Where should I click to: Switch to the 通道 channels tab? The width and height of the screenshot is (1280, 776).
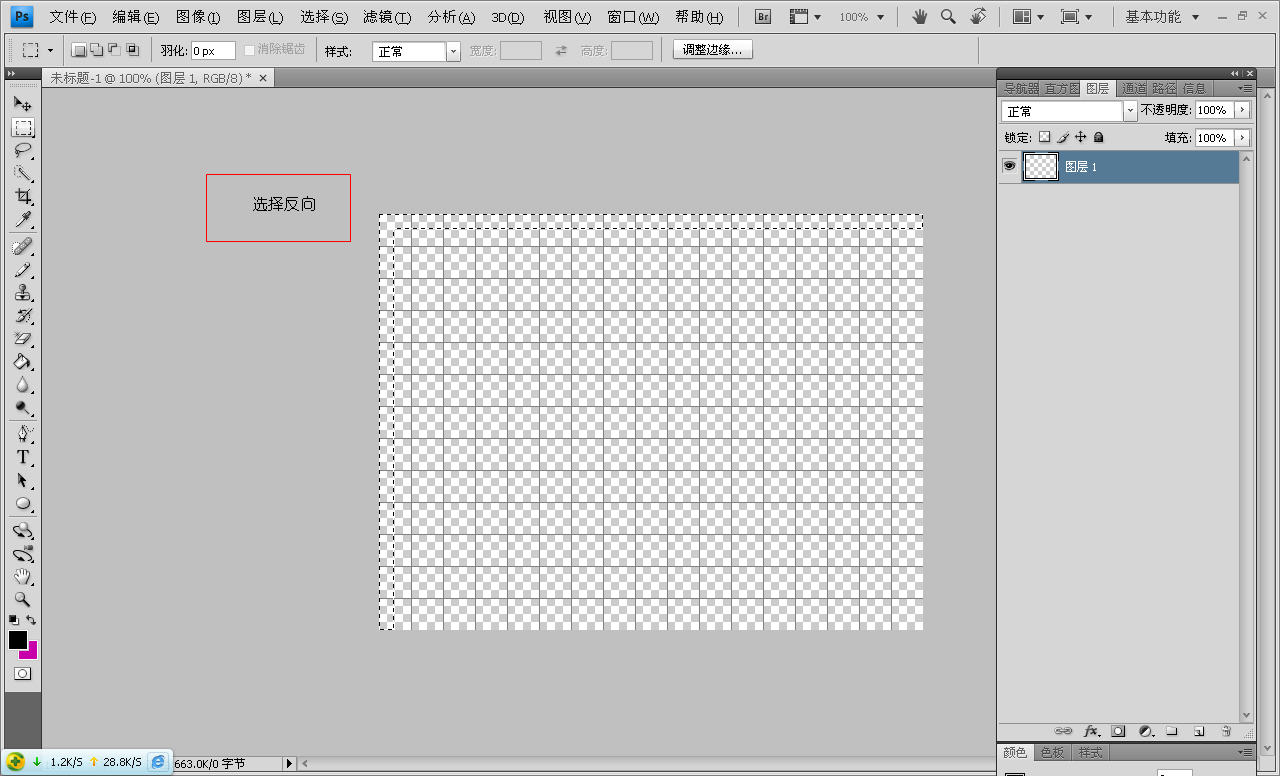1134,89
